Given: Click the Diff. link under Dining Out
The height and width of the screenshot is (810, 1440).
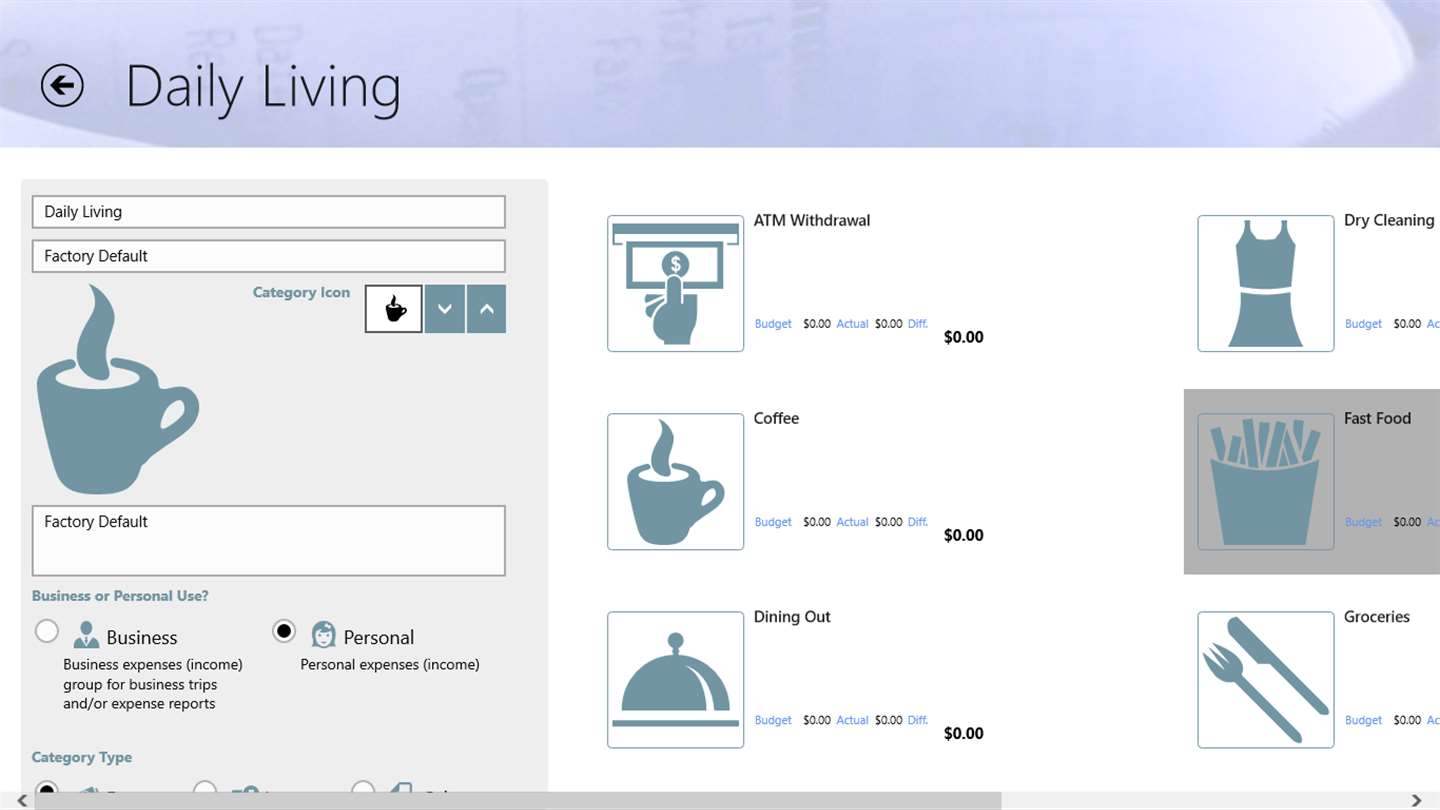Looking at the screenshot, I should click(x=918, y=720).
